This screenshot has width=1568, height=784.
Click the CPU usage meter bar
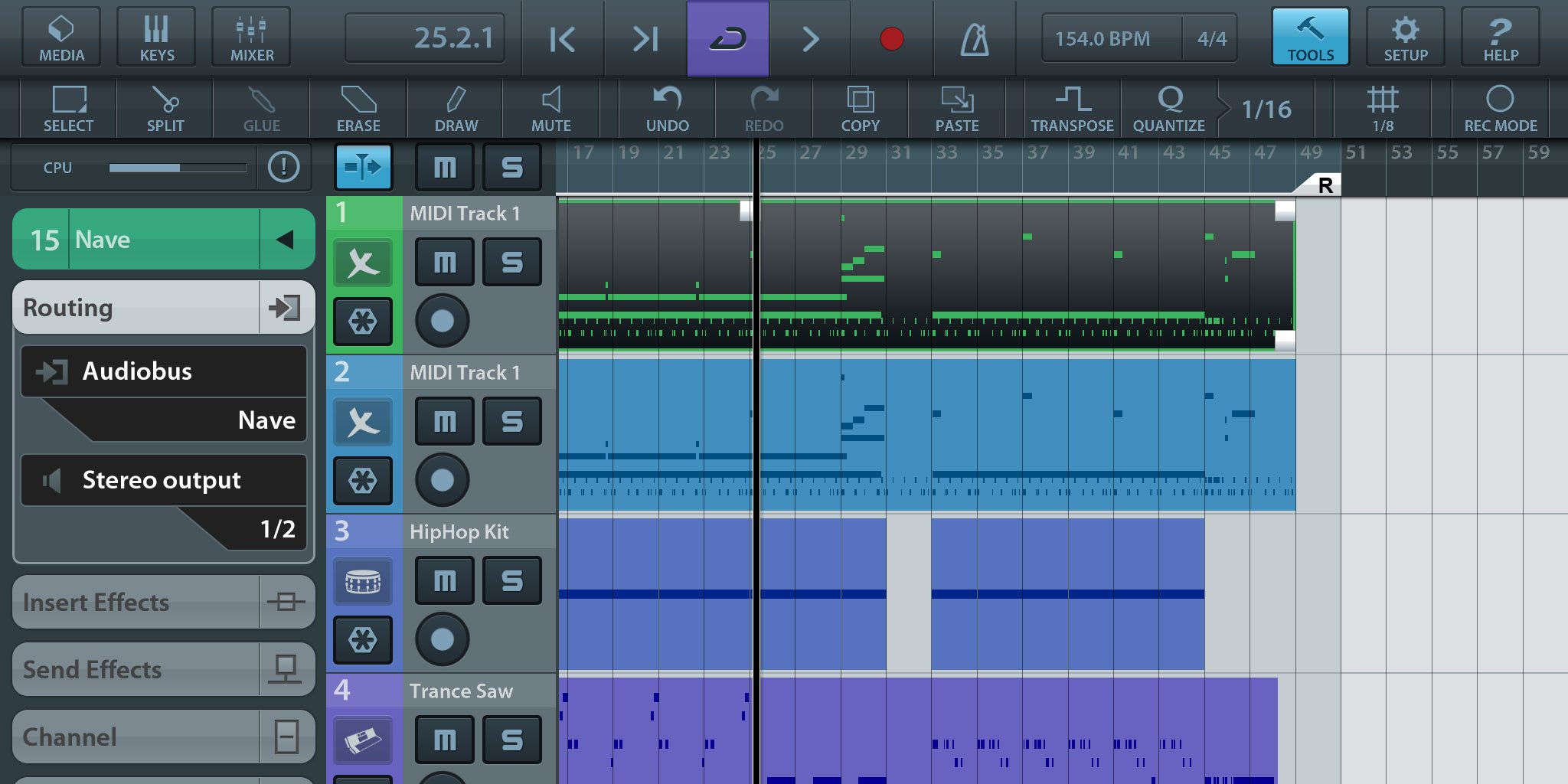pos(177,168)
